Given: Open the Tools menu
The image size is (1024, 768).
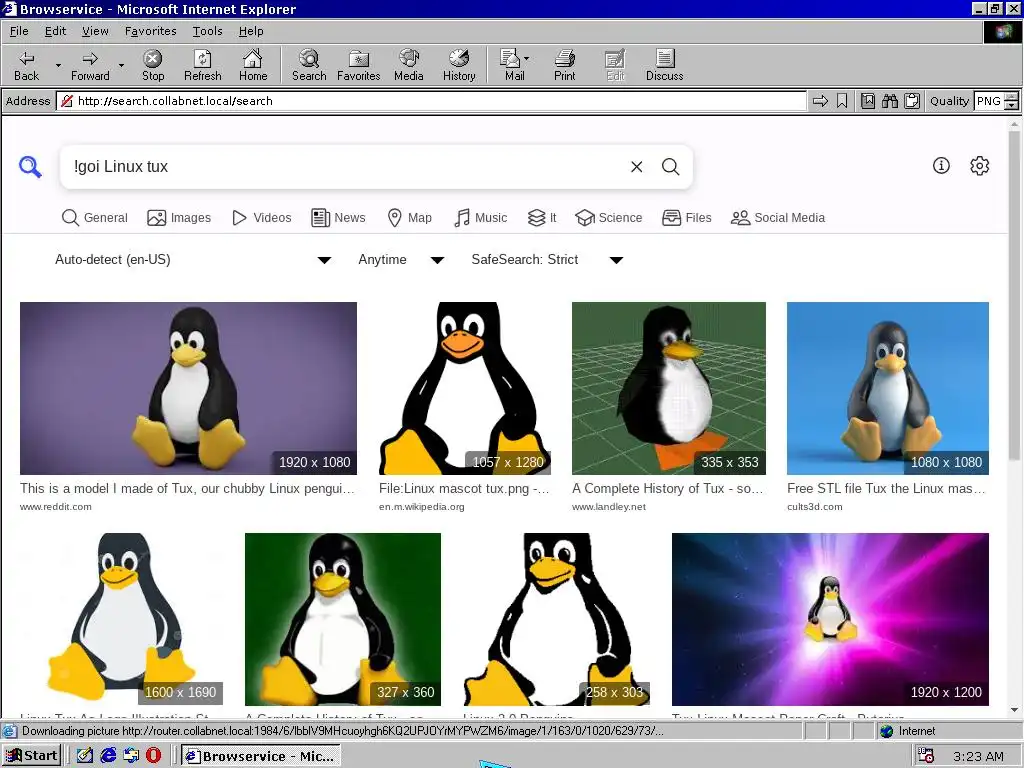Looking at the screenshot, I should [207, 31].
